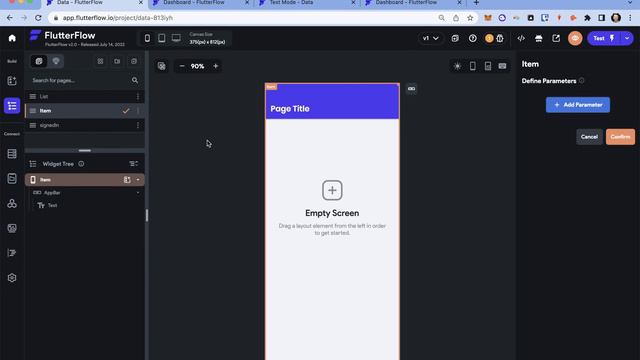Screen dimensions: 640x360
Task: Click the browser reload button
Action: (x=38, y=18)
